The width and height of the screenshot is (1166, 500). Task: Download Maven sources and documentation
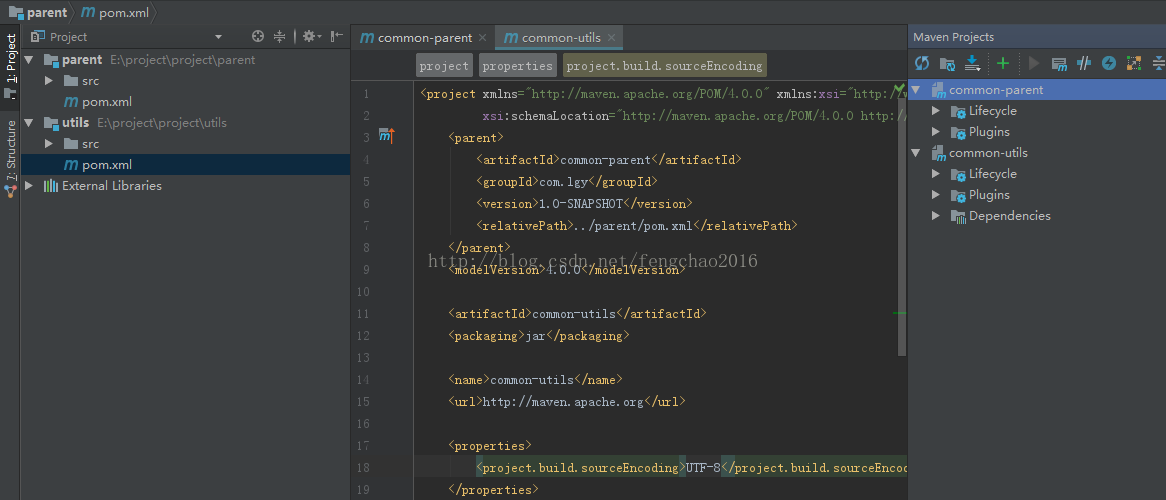point(973,63)
